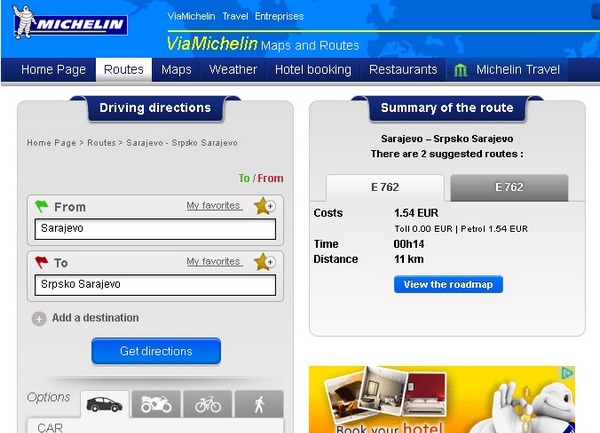Image resolution: width=600 pixels, height=433 pixels.
Task: Click the plus icon to add destination
Action: click(39, 319)
